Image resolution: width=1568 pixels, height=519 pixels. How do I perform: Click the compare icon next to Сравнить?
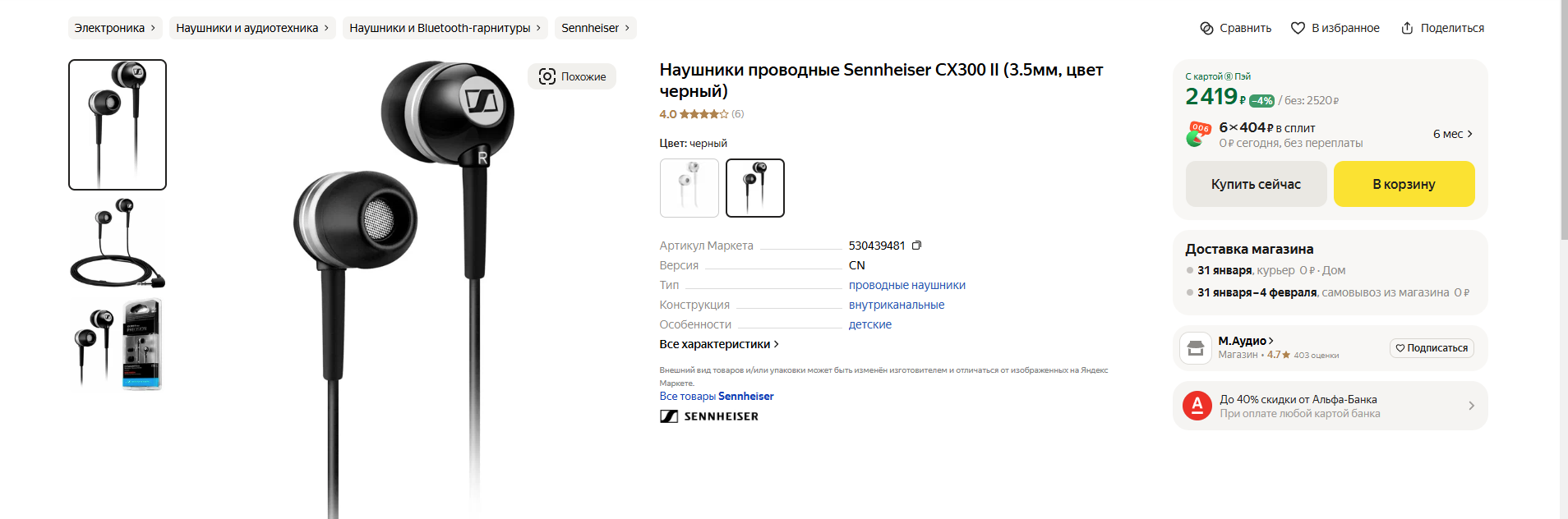1206,28
